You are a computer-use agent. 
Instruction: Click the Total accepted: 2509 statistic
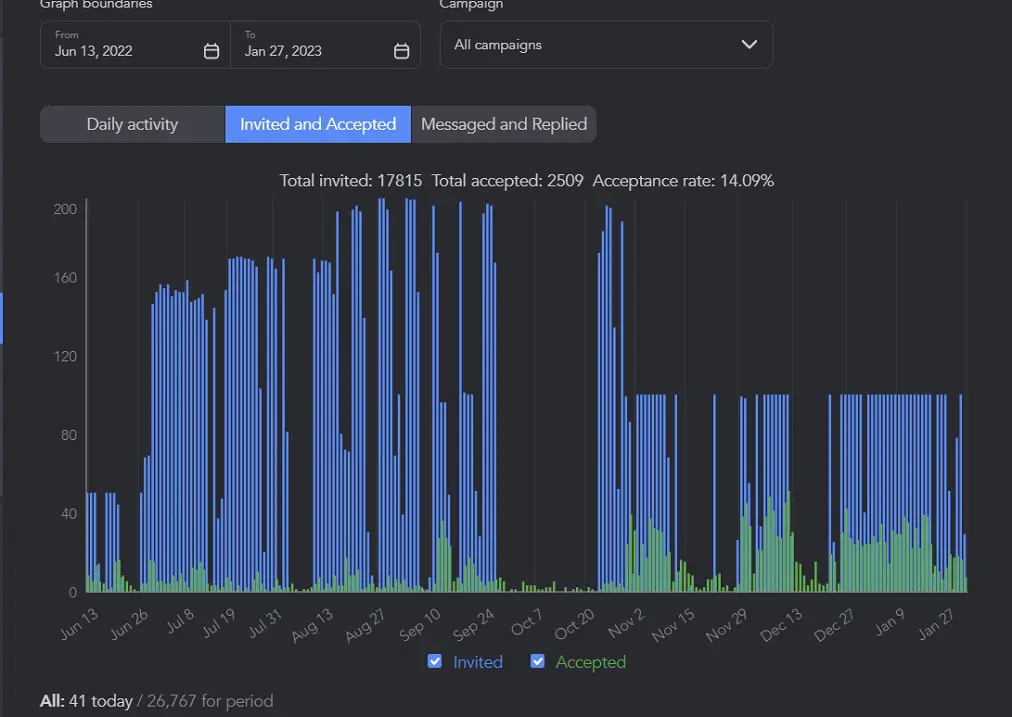click(x=508, y=181)
